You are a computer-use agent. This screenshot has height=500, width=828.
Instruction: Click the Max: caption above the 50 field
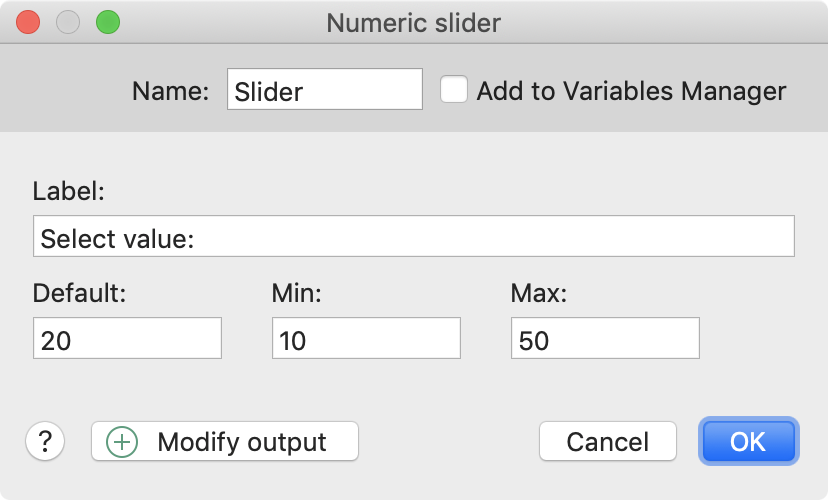(x=539, y=293)
